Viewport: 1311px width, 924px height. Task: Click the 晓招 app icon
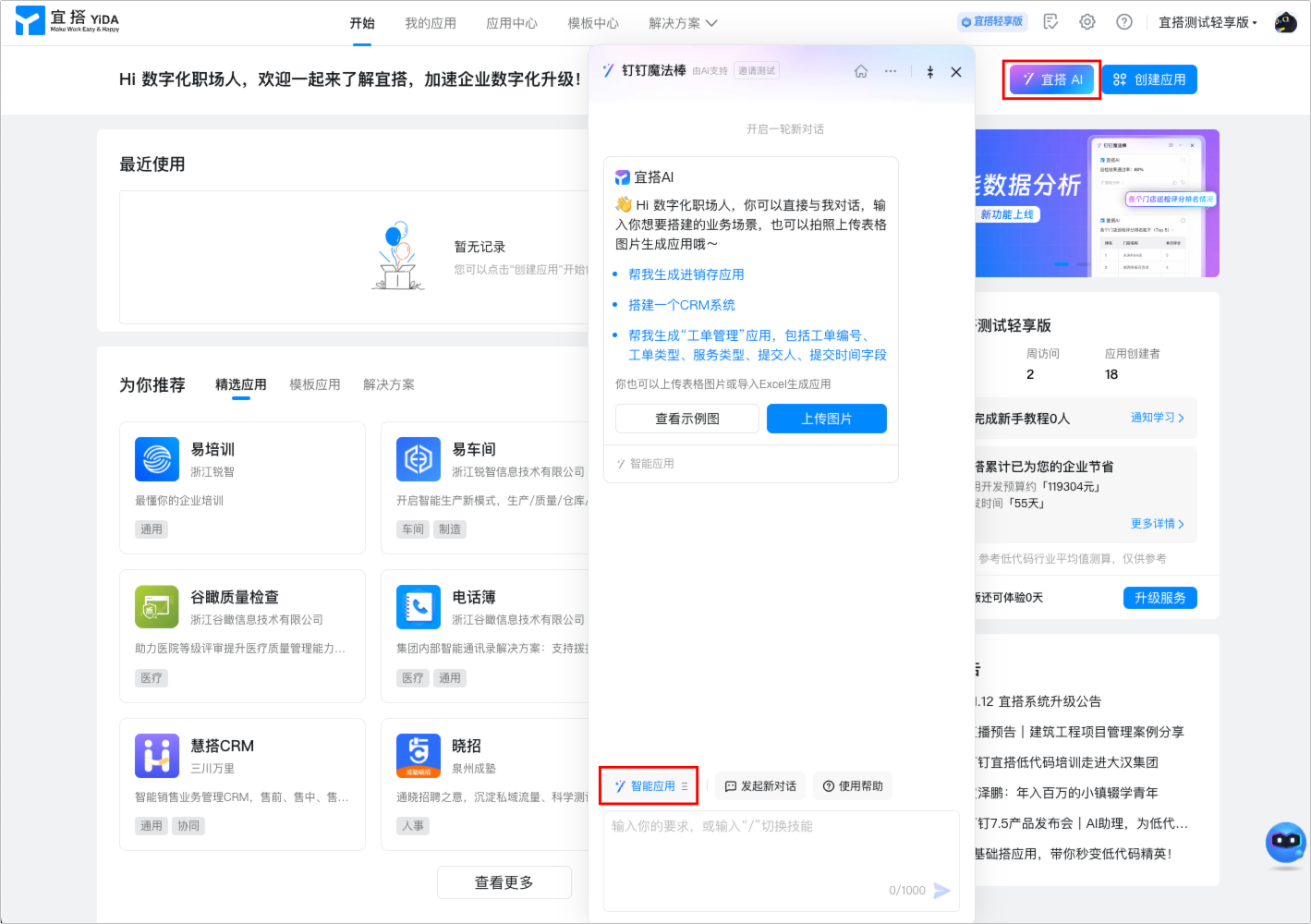[419, 756]
